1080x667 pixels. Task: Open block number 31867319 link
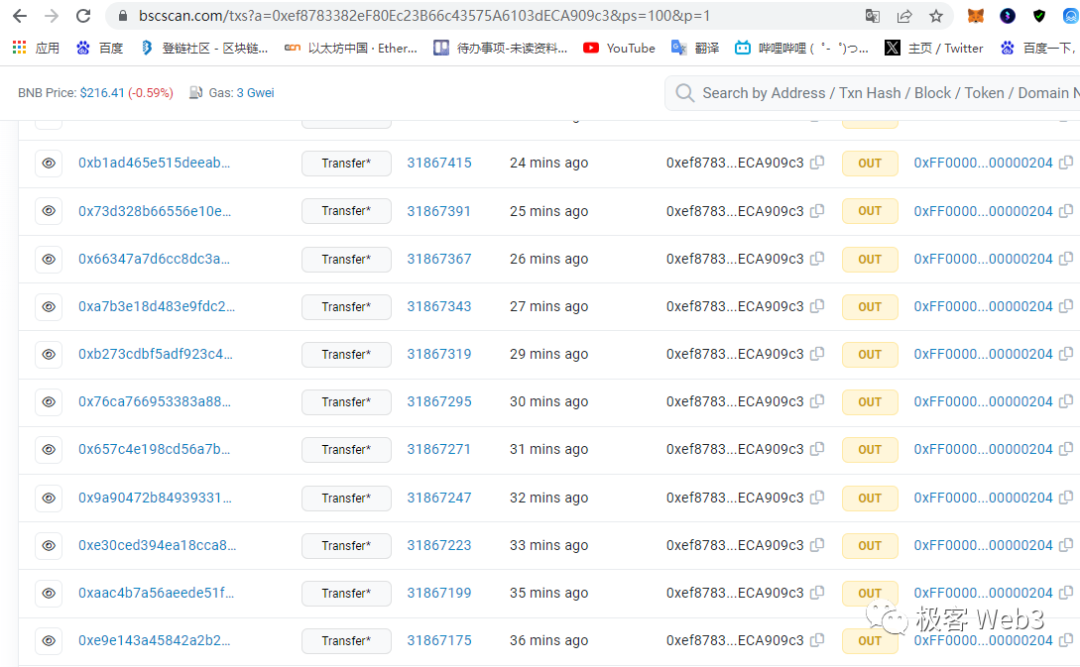pyautogui.click(x=439, y=354)
